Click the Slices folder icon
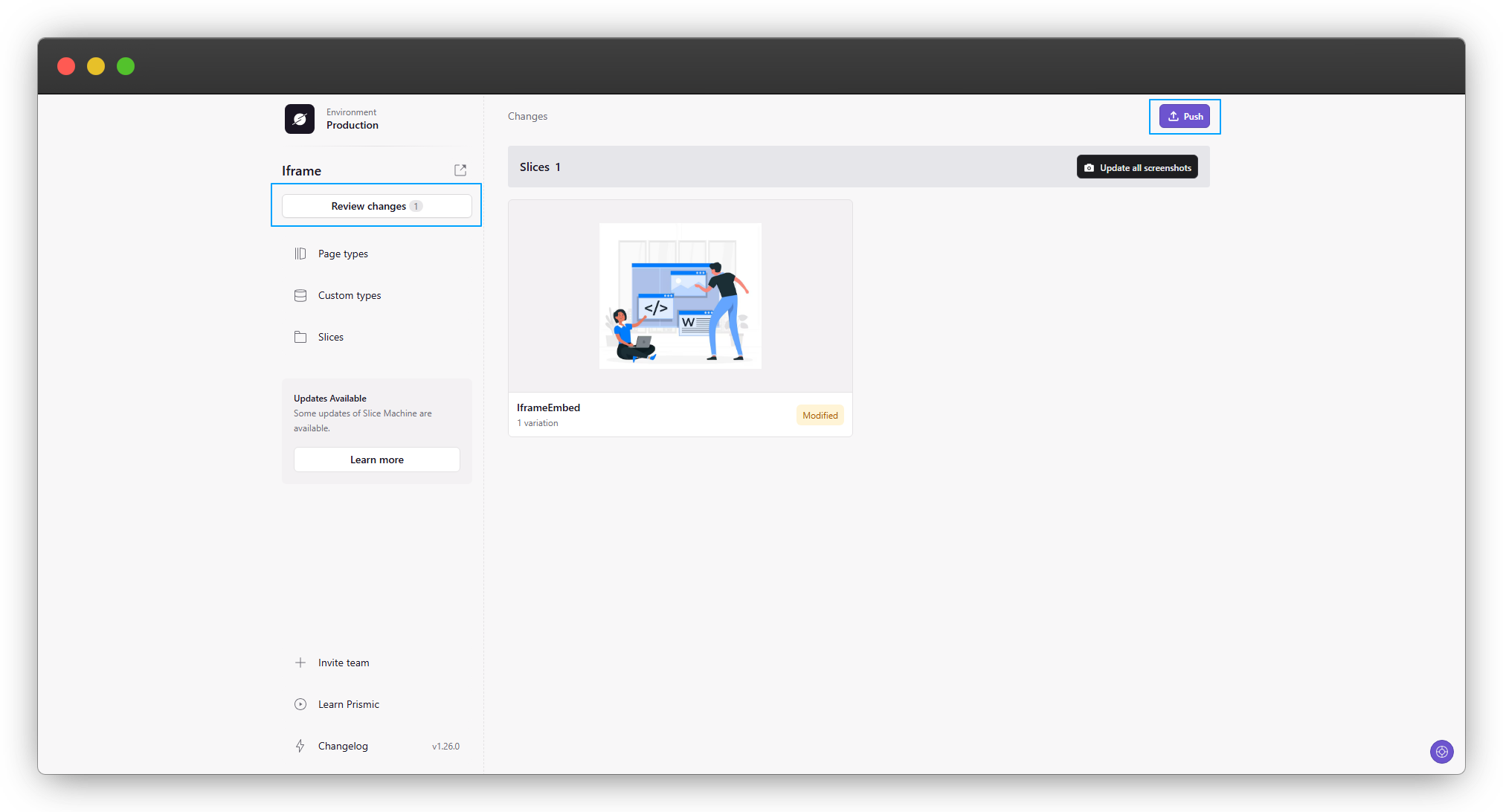 (300, 337)
